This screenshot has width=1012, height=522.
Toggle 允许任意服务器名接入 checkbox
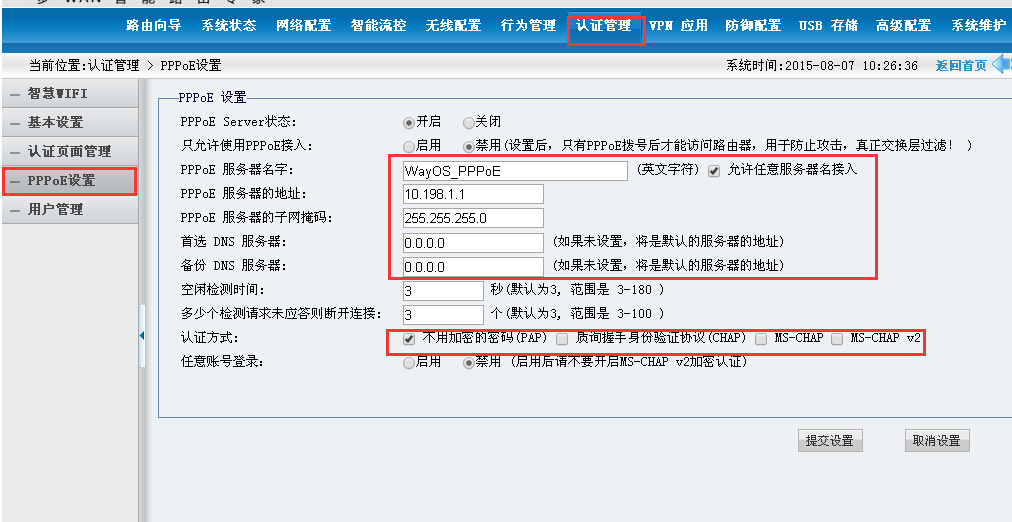click(714, 171)
